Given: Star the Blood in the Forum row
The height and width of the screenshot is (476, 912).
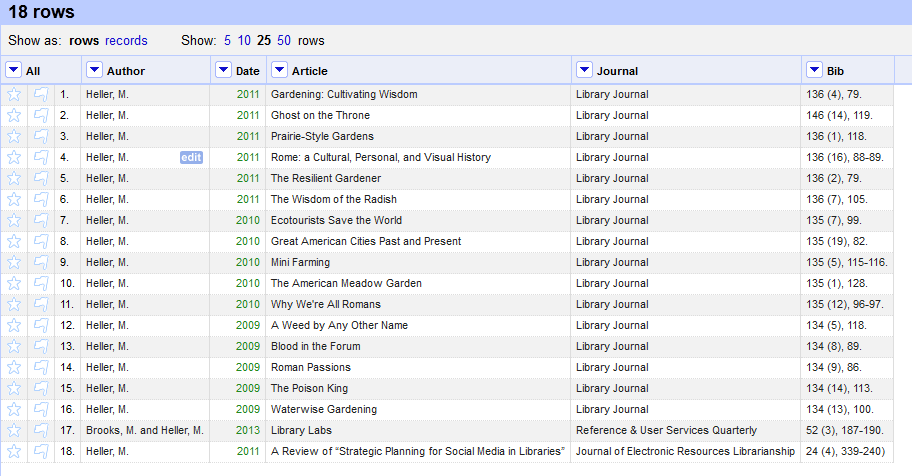Looking at the screenshot, I should pos(14,346).
